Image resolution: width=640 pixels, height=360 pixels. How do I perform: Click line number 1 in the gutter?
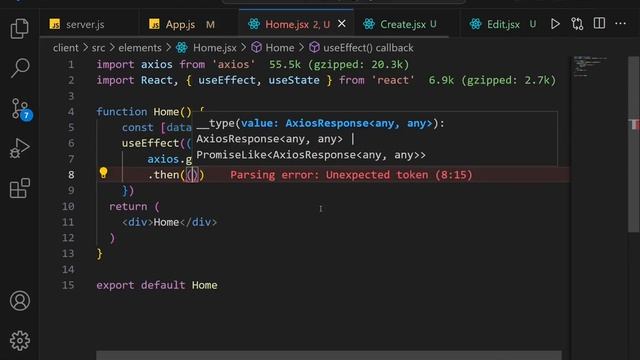coord(71,64)
